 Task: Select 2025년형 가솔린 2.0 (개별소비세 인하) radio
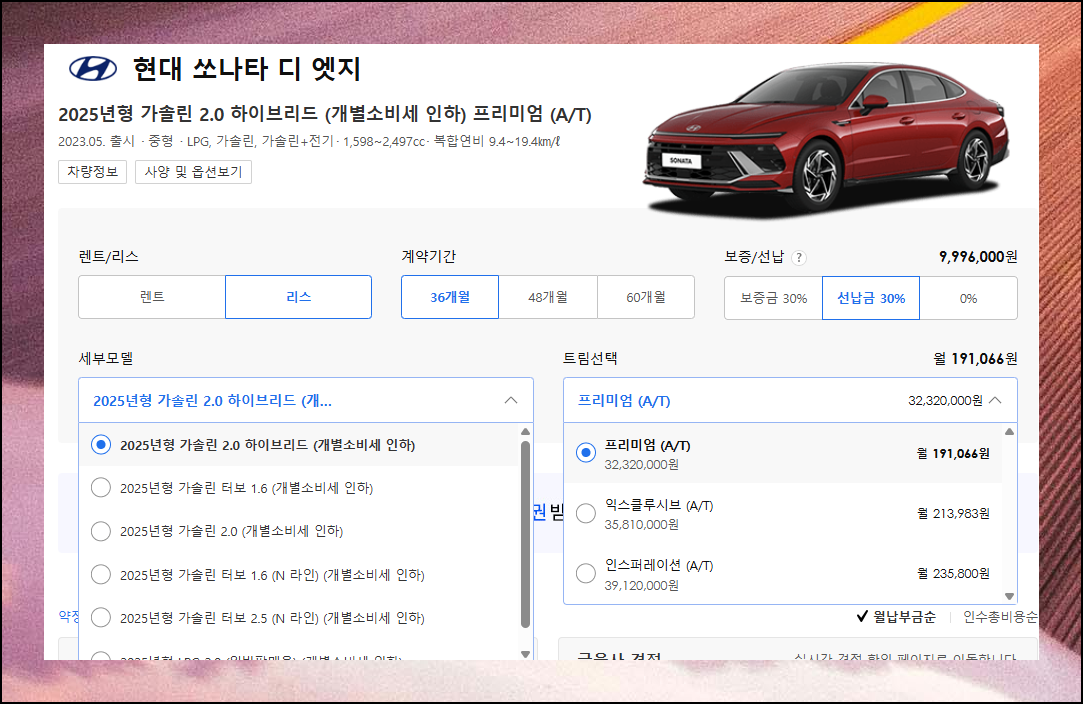click(101, 531)
